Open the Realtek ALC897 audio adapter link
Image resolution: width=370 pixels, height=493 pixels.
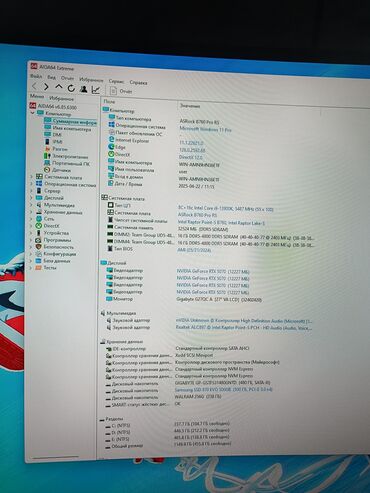tap(244, 328)
